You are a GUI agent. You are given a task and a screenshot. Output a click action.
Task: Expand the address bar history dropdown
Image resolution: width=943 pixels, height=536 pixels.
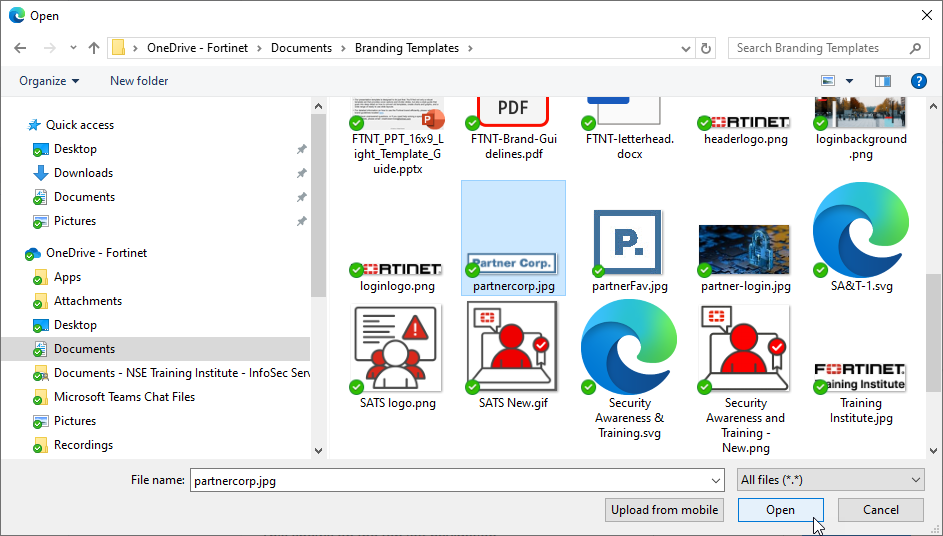tap(685, 49)
